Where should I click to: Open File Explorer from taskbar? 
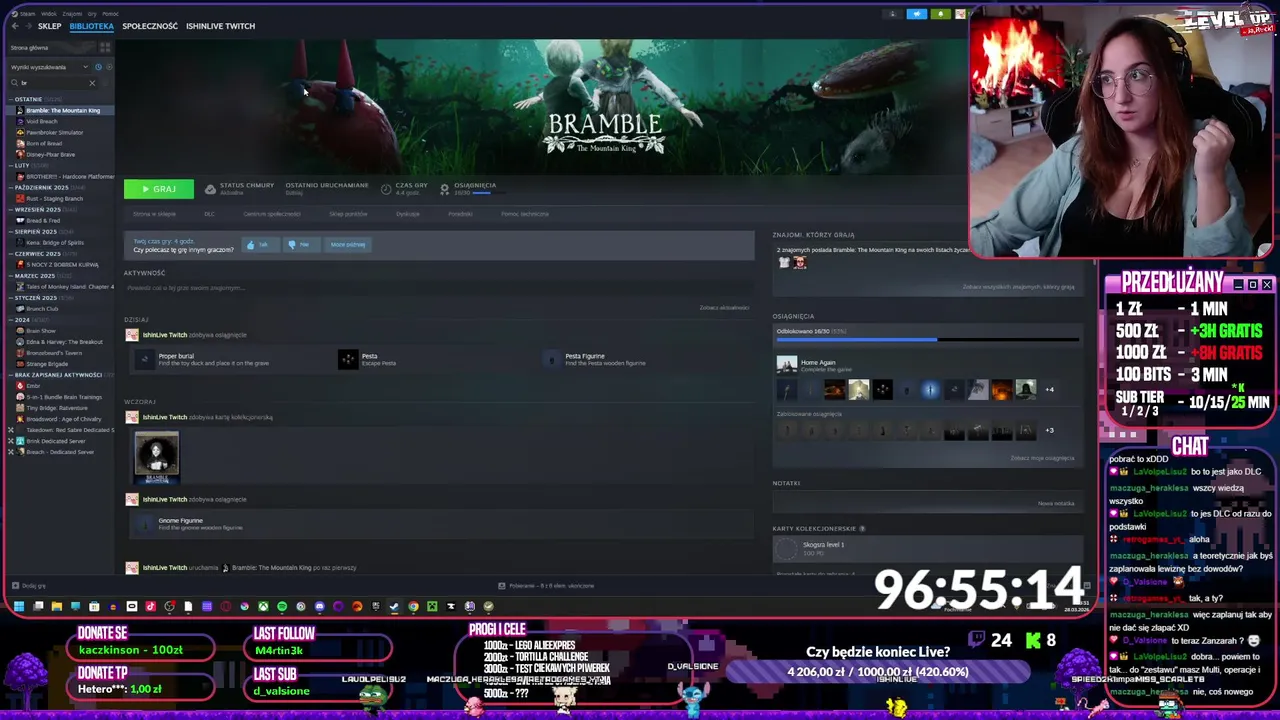[x=57, y=606]
